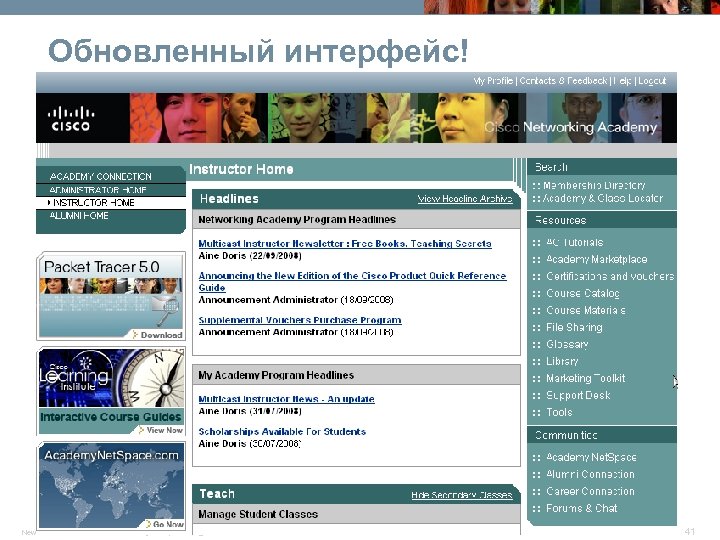
Task: Click Help in the top bar
Action: click(622, 81)
